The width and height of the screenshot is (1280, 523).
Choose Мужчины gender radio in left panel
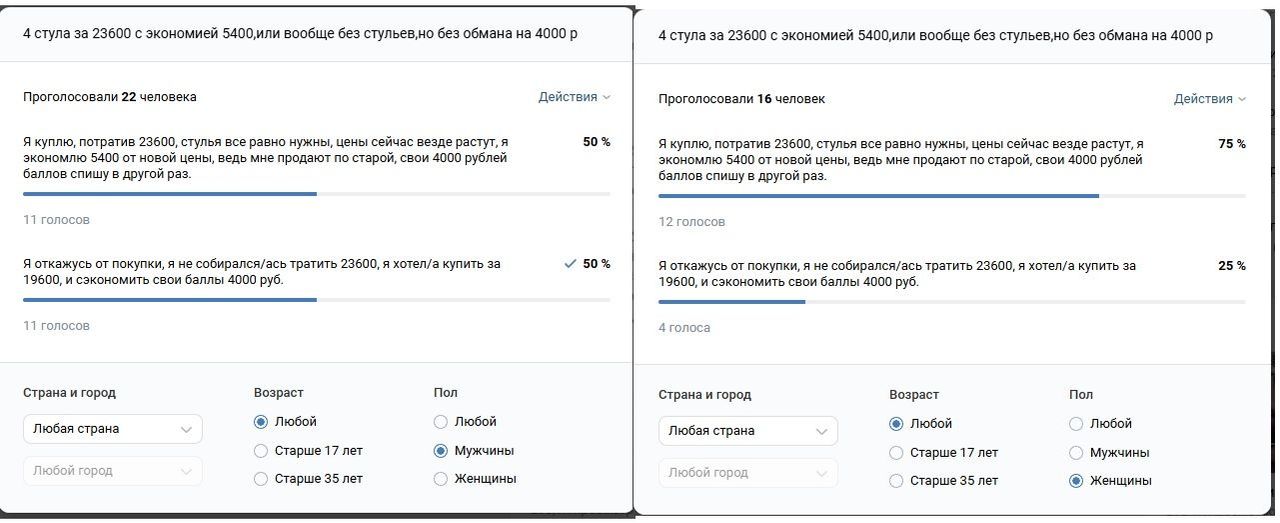pos(441,451)
